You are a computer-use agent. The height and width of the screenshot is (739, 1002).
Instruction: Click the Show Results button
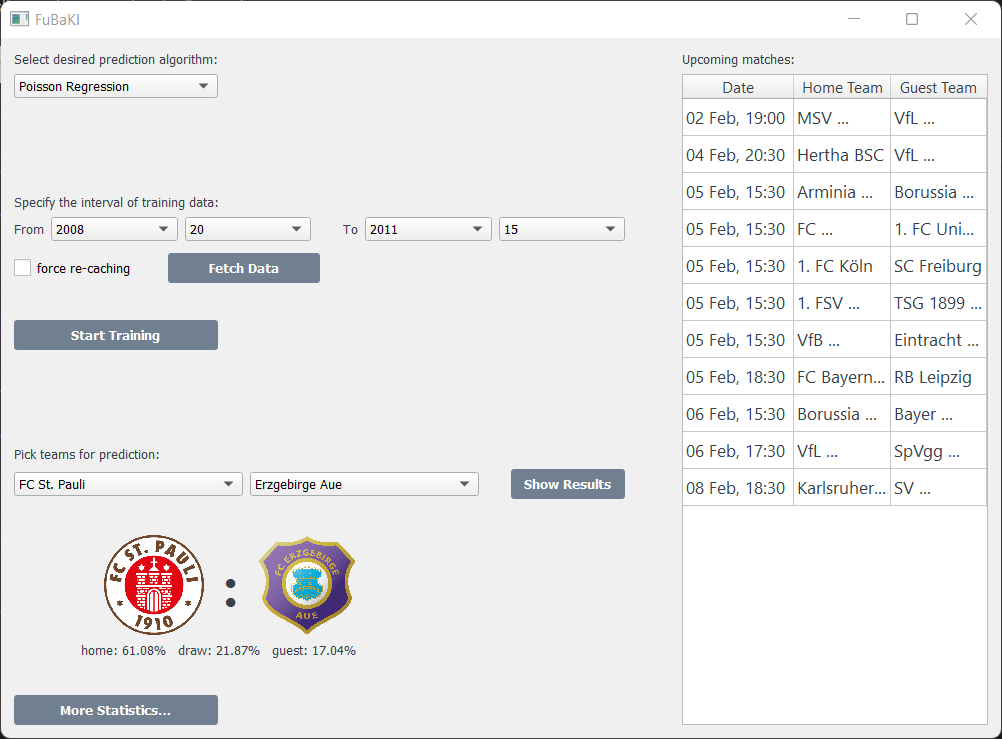point(567,484)
